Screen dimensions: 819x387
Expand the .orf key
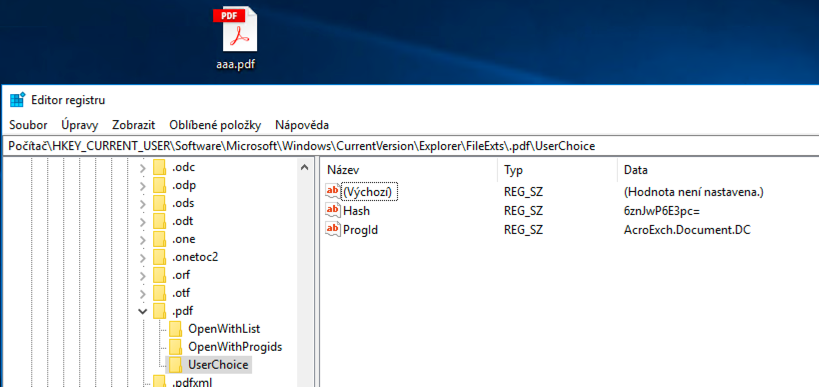[143, 275]
